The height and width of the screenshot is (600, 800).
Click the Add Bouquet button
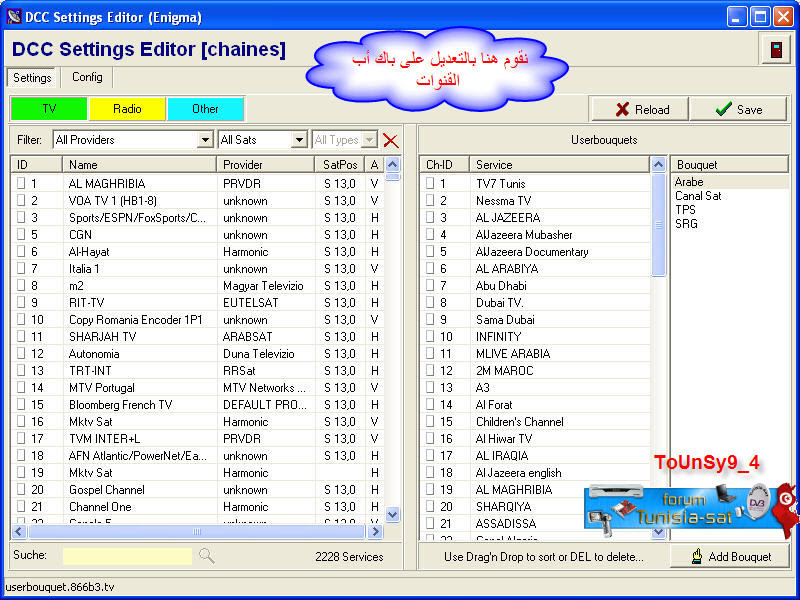click(730, 557)
